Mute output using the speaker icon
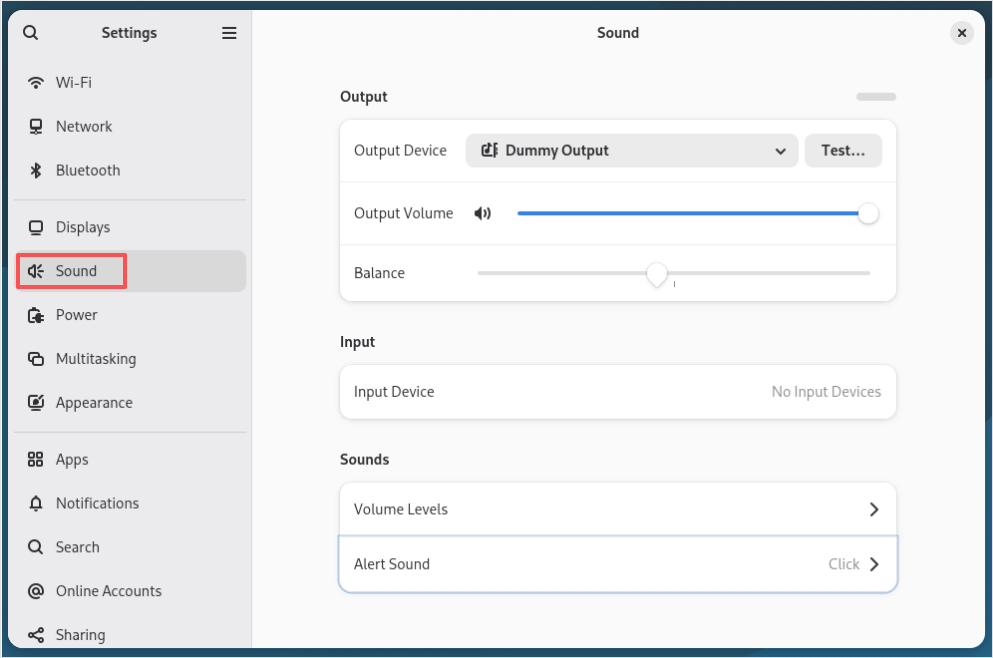 pyautogui.click(x=483, y=213)
